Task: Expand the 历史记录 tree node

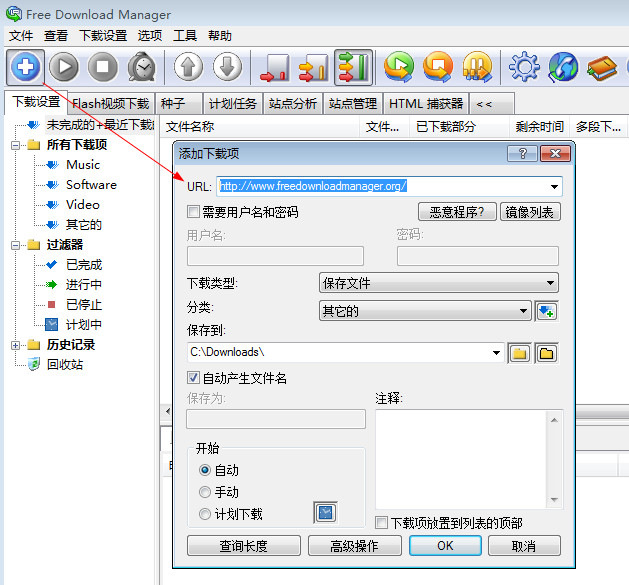Action: [16, 345]
